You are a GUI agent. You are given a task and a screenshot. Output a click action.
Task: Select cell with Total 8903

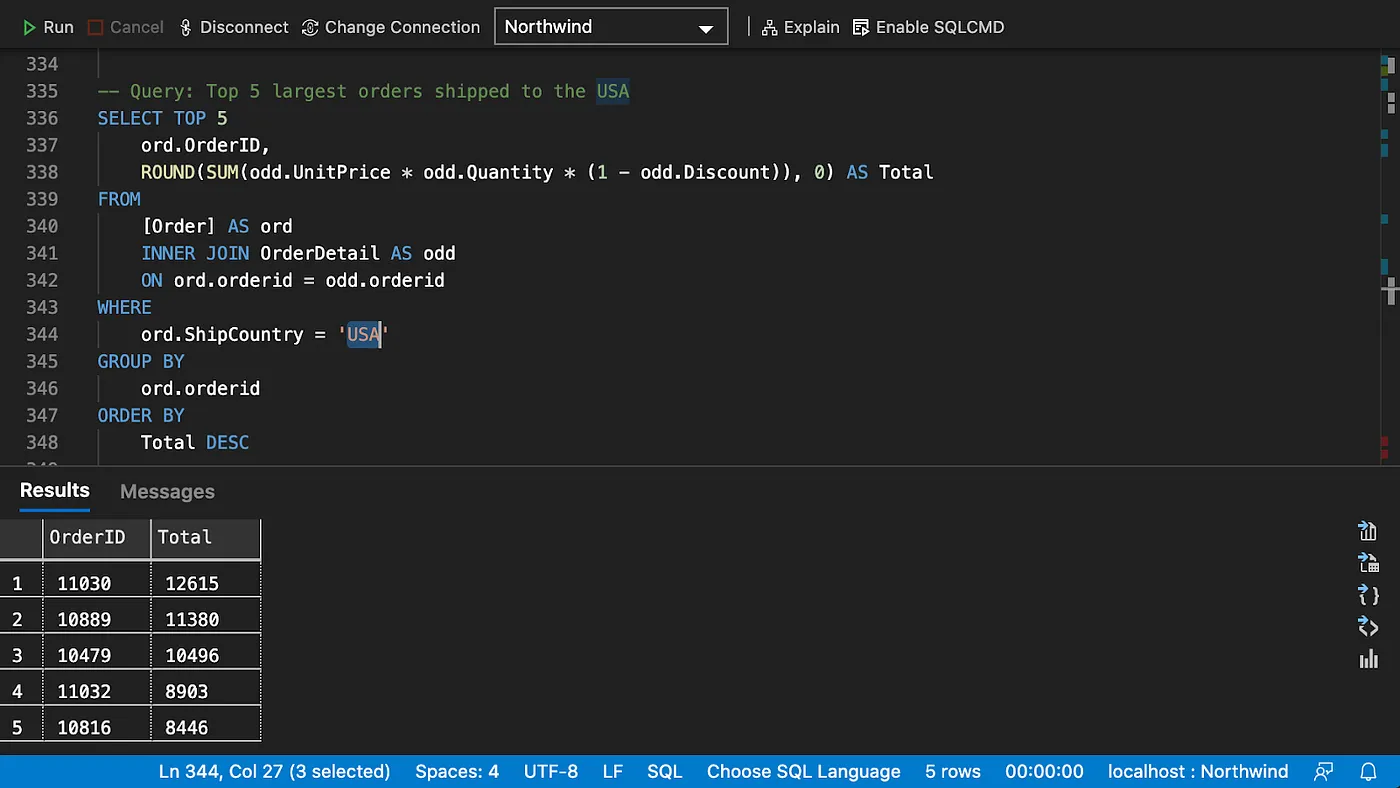point(206,691)
